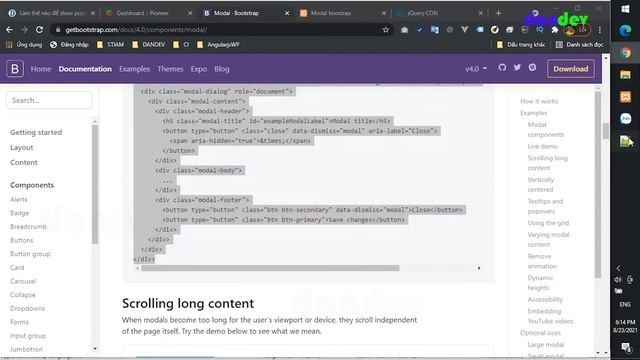Click the Chrome icon in the taskbar
Viewport: 640px width, 360px height.
click(625, 53)
